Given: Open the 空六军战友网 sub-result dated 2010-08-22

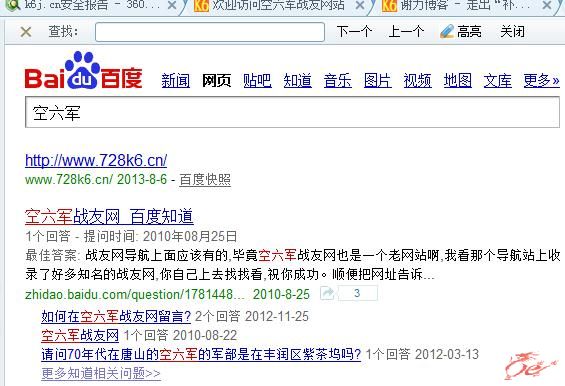Looking at the screenshot, I should click(80, 335).
